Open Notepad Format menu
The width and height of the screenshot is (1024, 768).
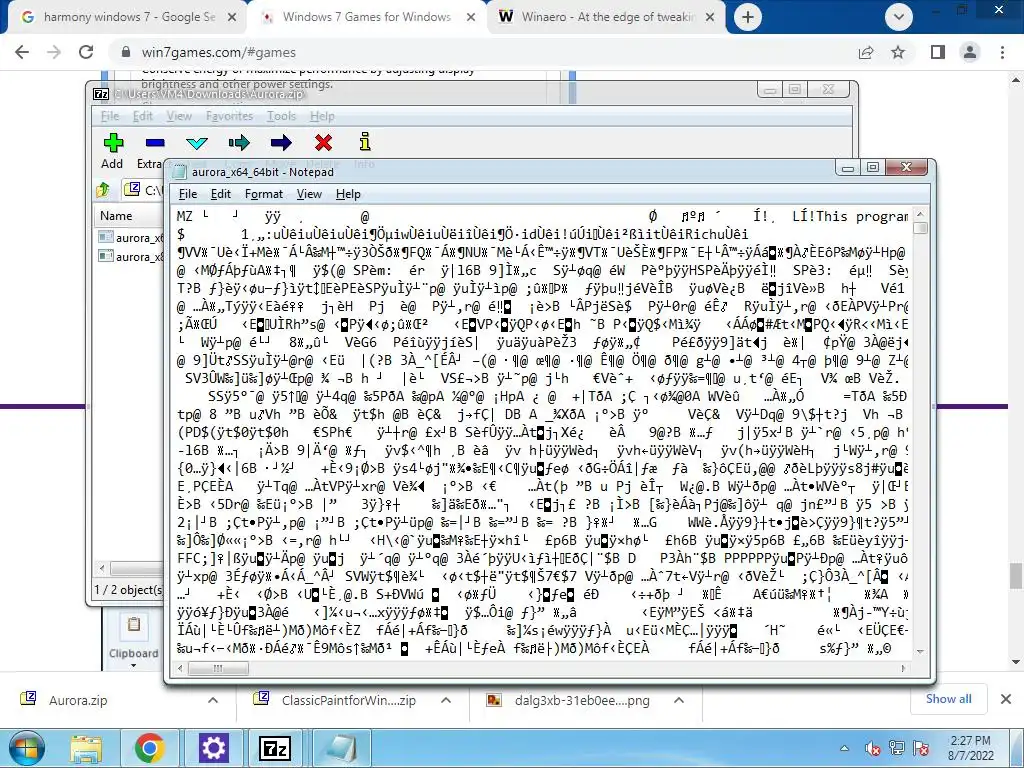(x=264, y=194)
